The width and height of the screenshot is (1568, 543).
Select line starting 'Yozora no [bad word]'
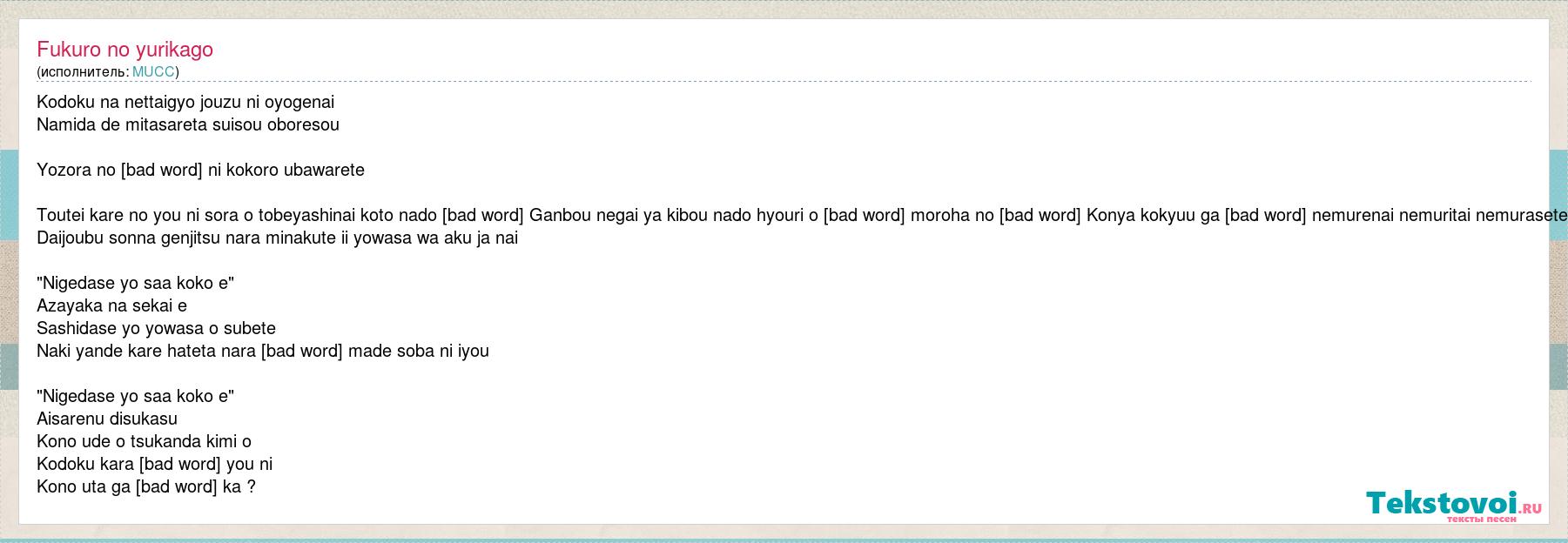(x=200, y=170)
